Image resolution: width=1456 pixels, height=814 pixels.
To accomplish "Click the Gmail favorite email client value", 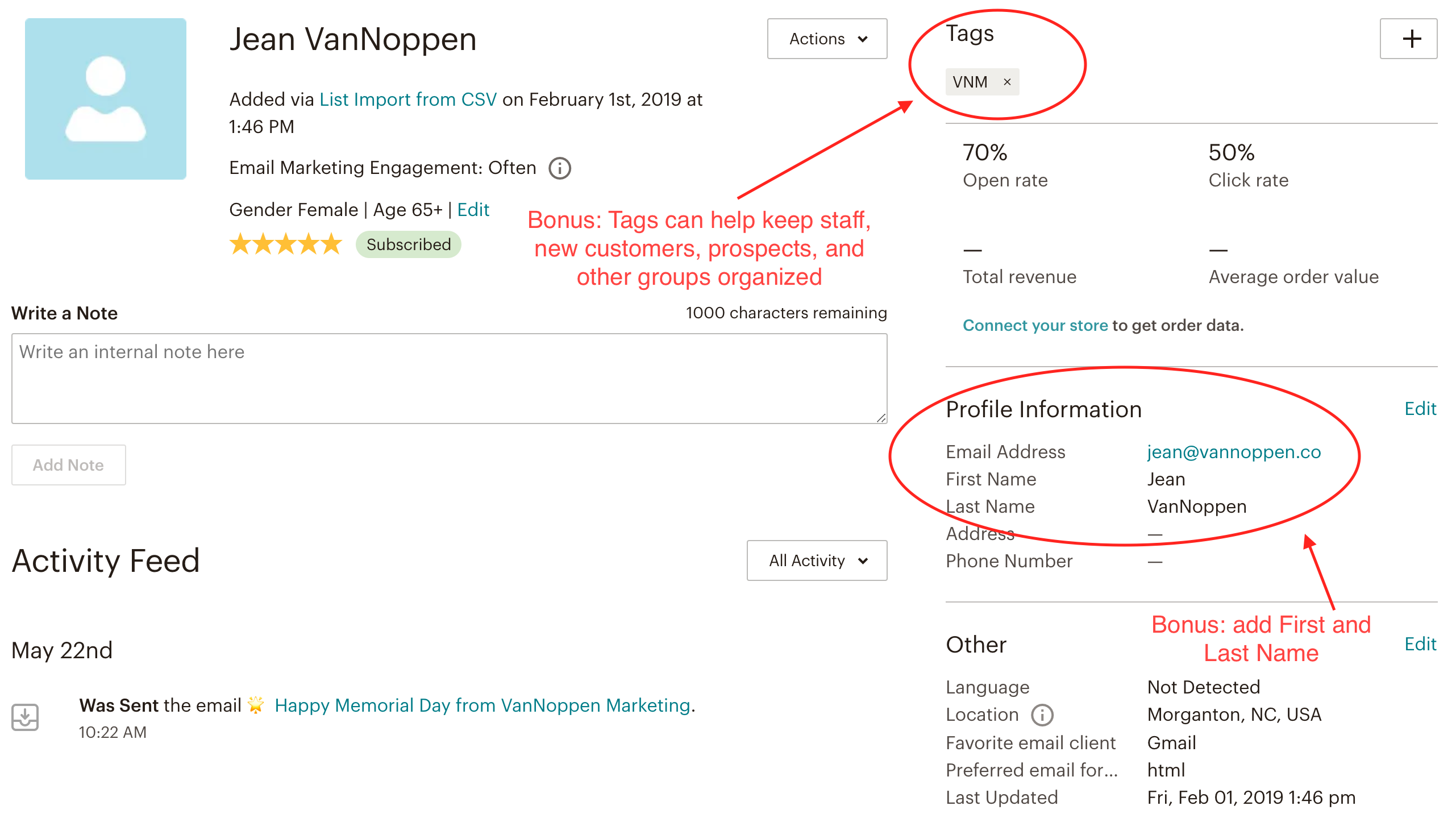I will click(1171, 743).
